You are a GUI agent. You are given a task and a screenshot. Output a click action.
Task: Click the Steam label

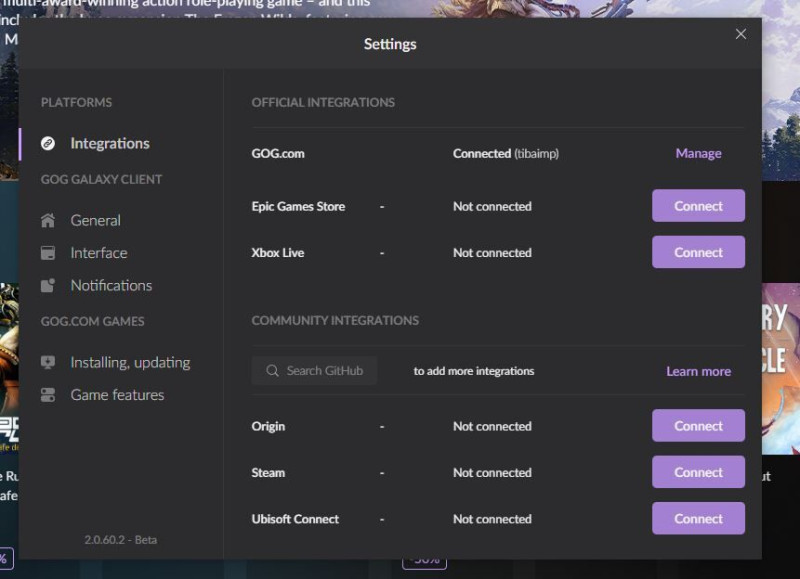tap(268, 473)
